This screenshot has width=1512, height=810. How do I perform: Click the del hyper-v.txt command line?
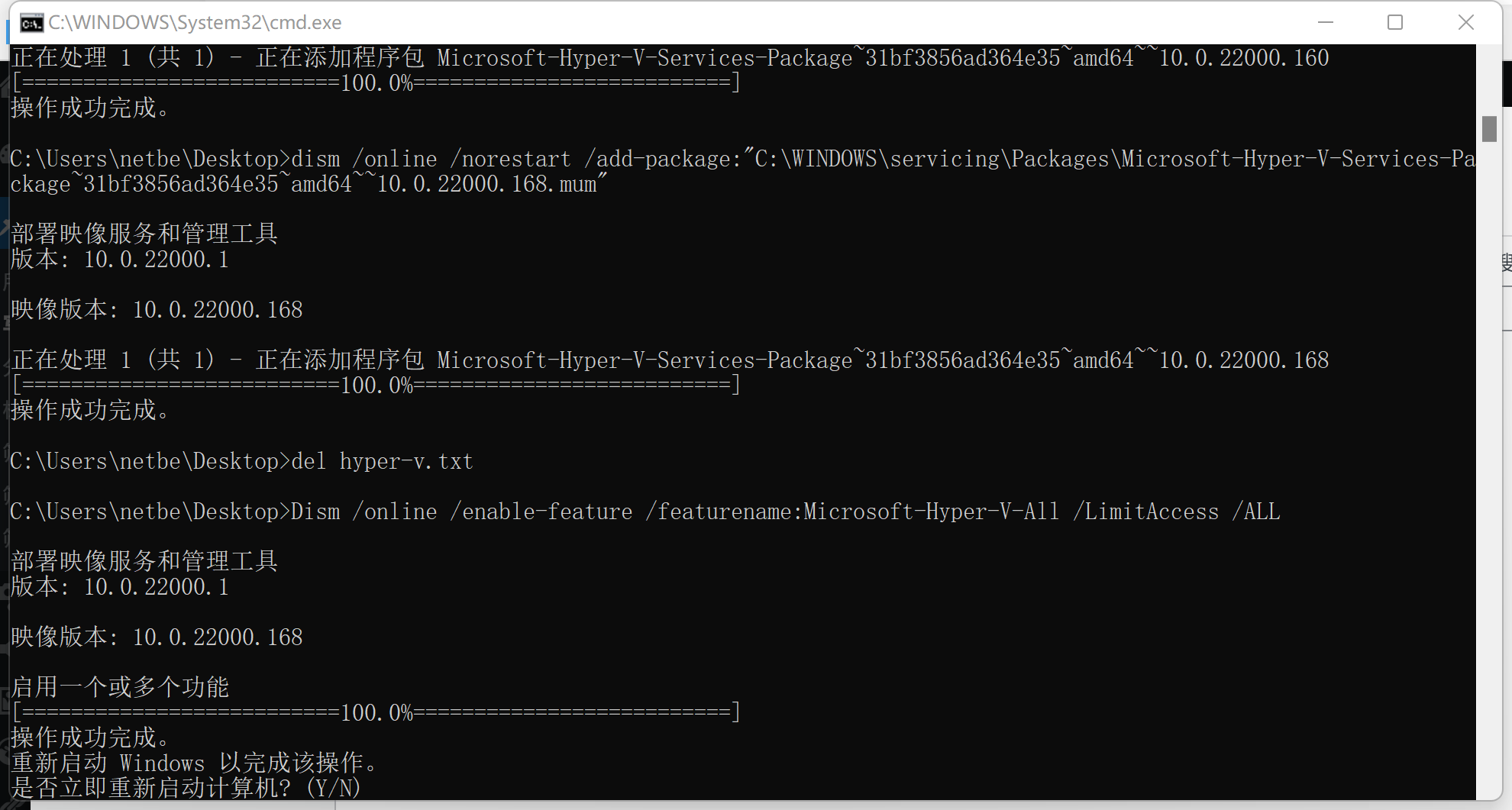tap(241, 461)
